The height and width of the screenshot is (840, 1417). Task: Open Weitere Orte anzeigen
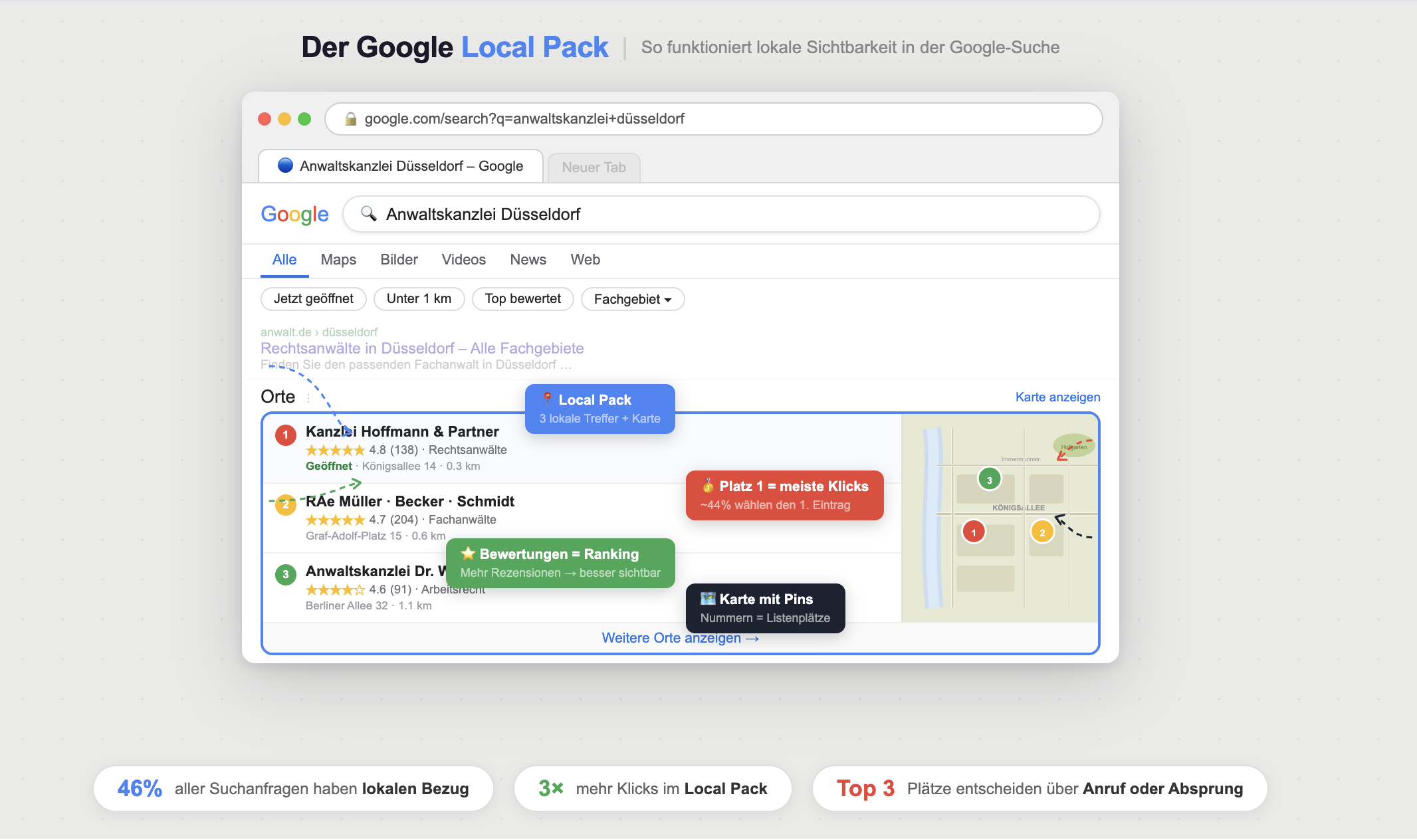pos(679,638)
